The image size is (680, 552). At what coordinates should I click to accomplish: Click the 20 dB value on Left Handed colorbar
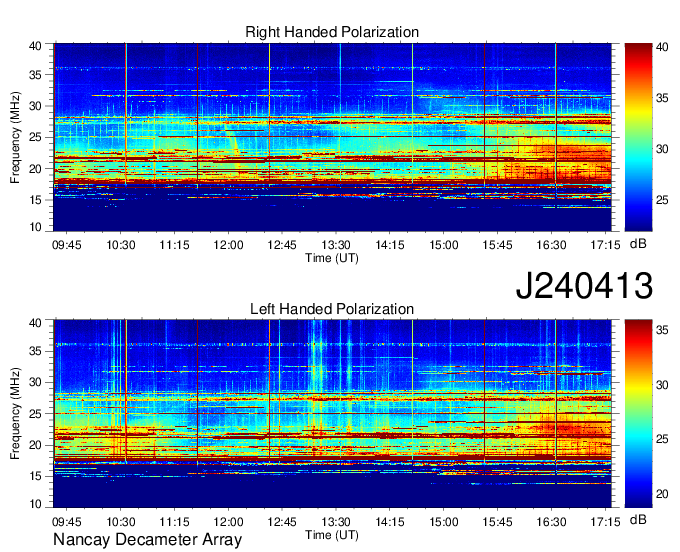click(662, 494)
